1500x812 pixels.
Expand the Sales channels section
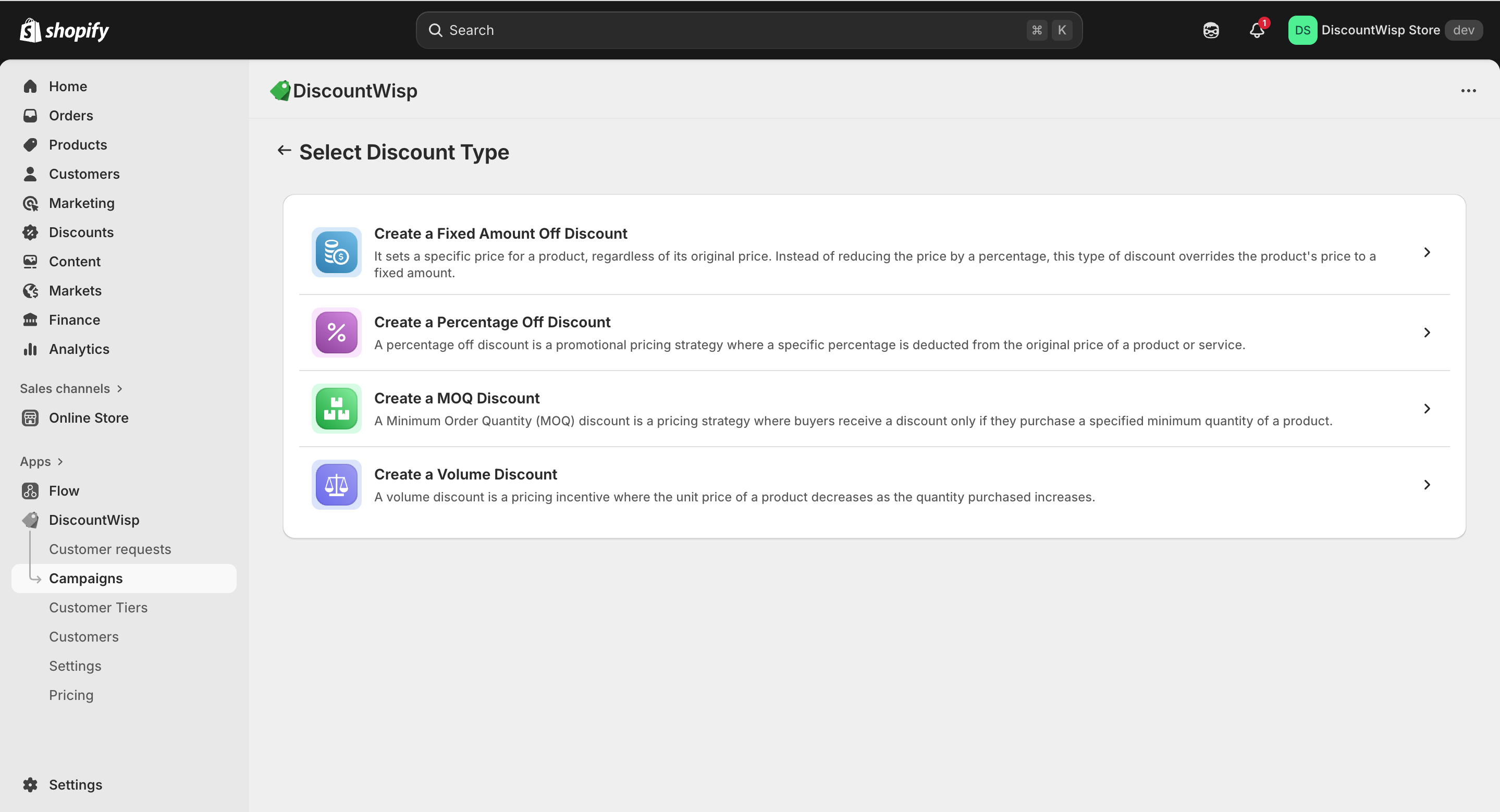click(x=119, y=388)
